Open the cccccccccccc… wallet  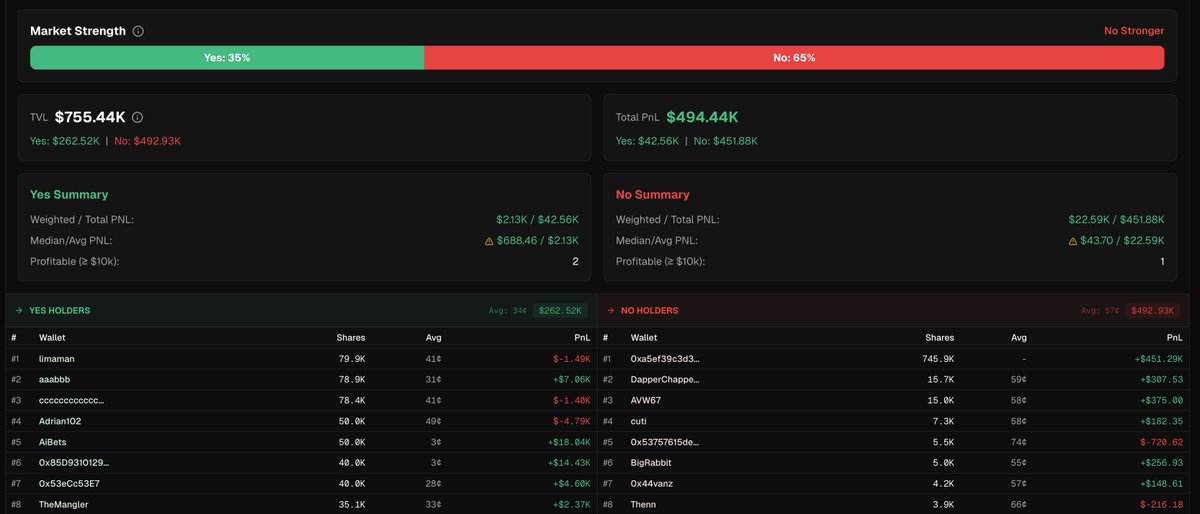pyautogui.click(x=71, y=400)
